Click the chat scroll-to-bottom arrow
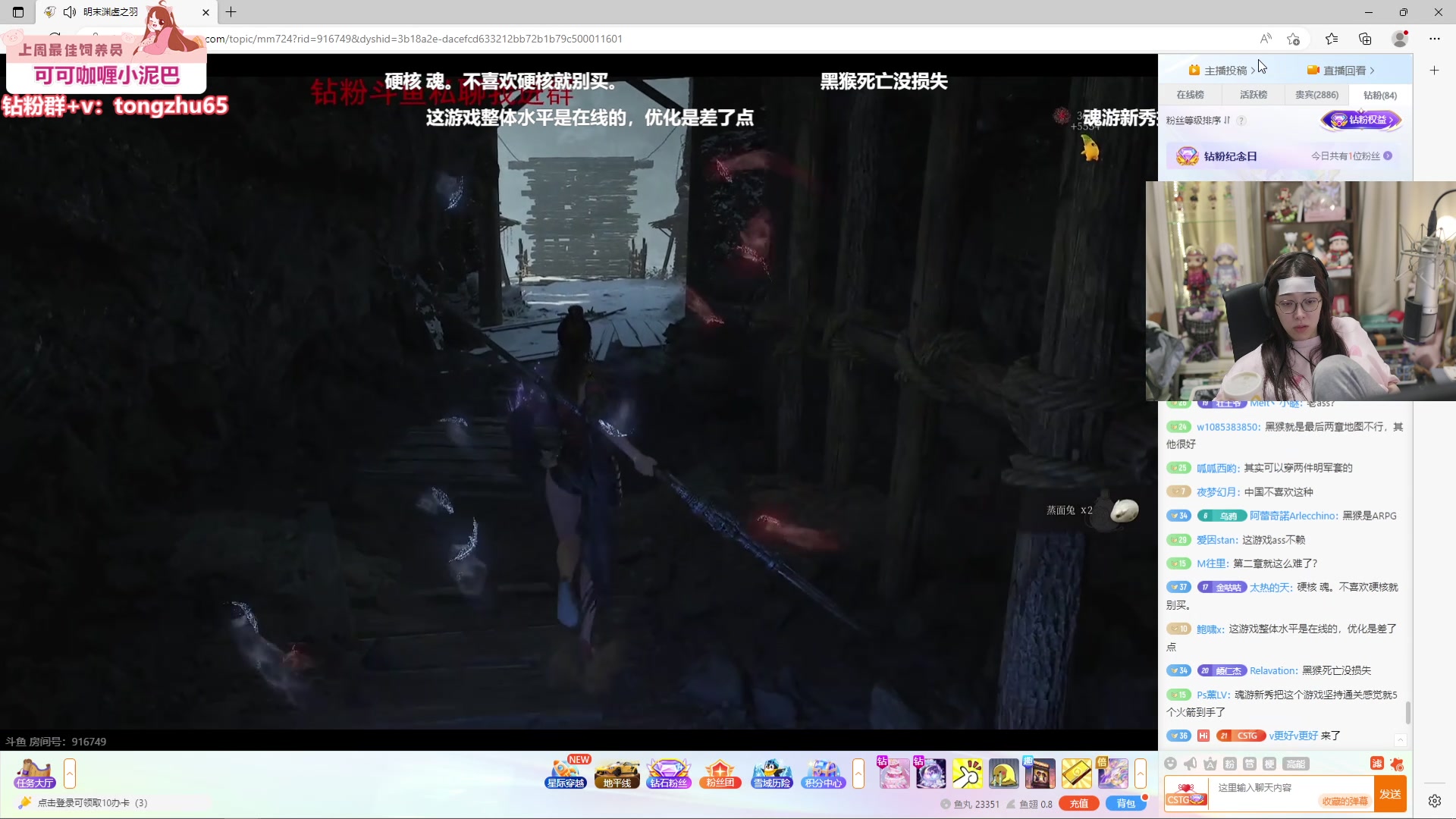This screenshot has height=819, width=1456. [x=1401, y=739]
